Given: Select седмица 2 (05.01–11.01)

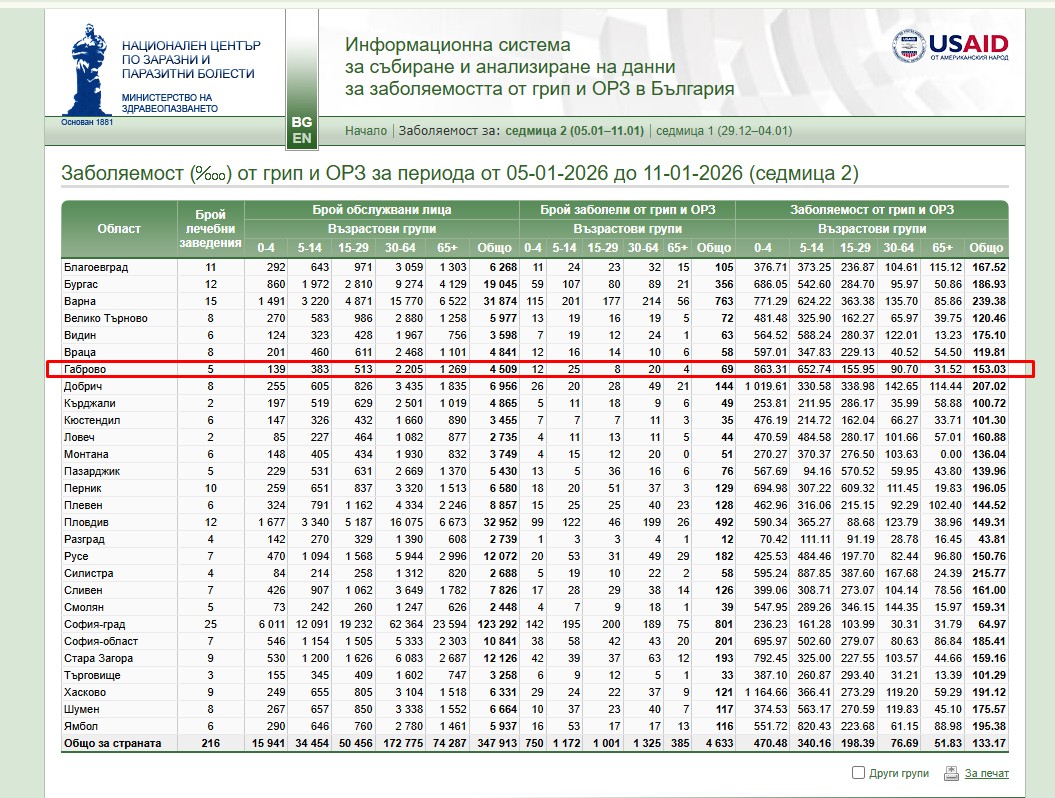Looking at the screenshot, I should [575, 131].
